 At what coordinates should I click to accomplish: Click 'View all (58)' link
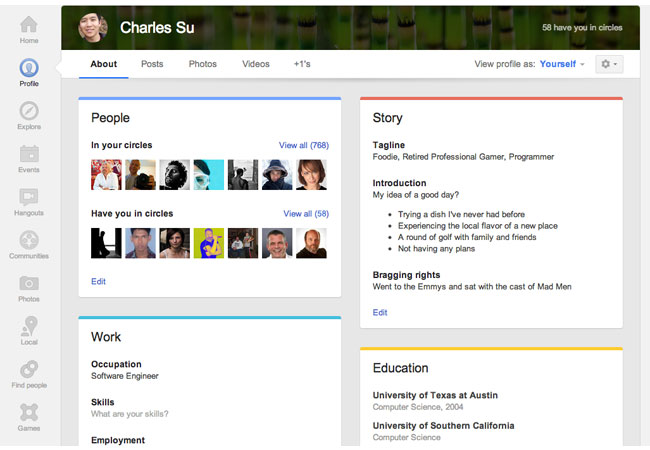click(x=306, y=214)
